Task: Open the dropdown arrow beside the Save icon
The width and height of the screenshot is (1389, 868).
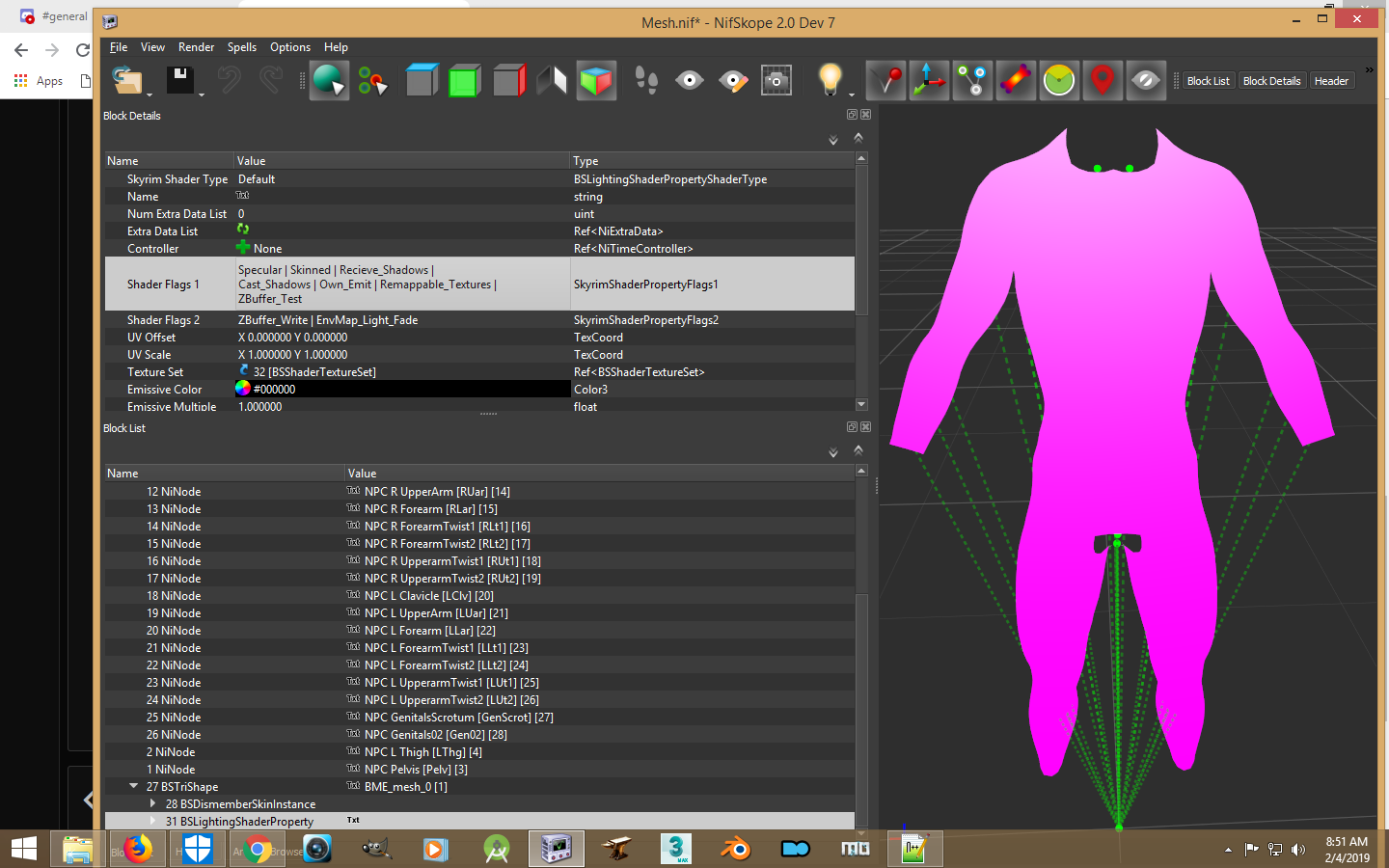Action: coord(202,94)
